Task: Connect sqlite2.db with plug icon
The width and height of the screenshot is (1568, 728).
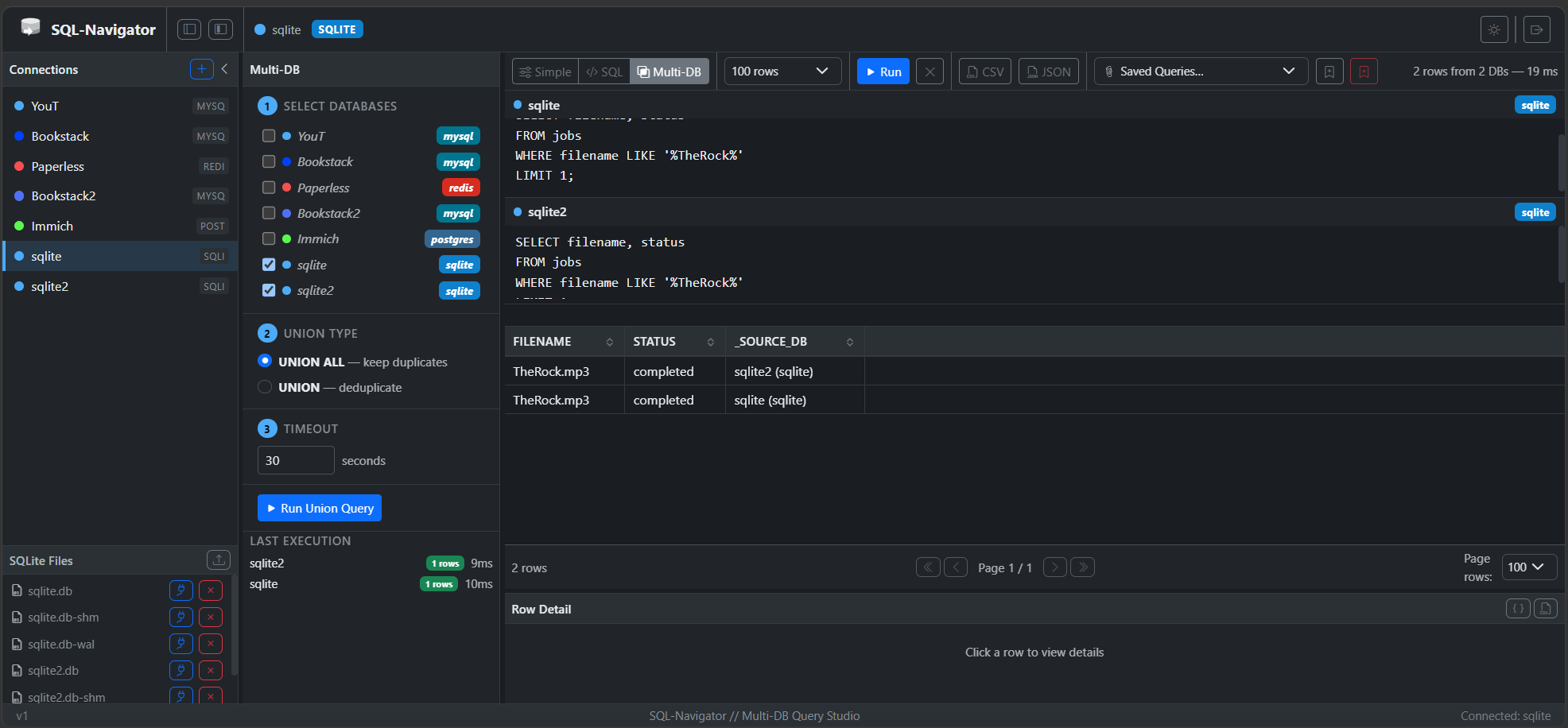Action: [181, 671]
